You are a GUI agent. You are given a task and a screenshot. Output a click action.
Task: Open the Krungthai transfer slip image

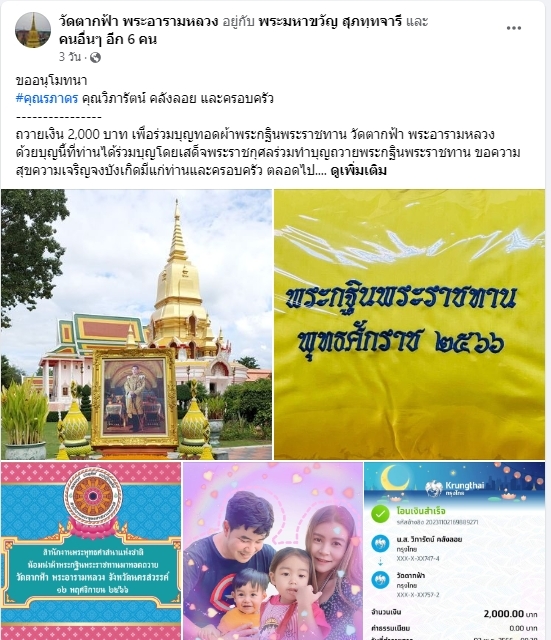tap(455, 551)
